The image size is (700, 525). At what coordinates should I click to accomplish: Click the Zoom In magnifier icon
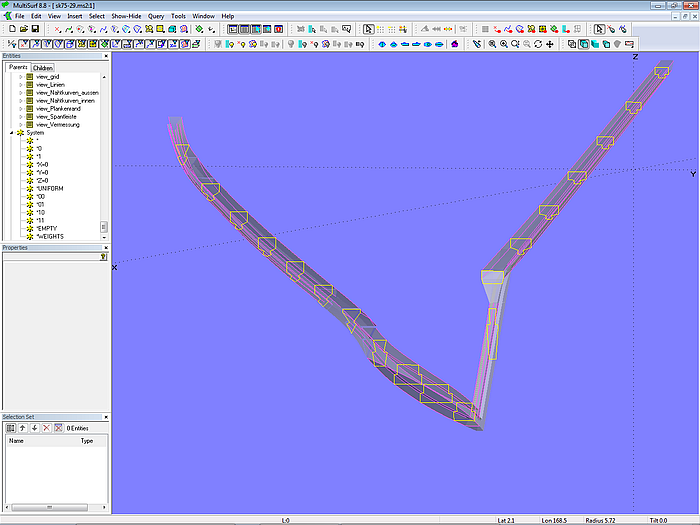tap(502, 44)
